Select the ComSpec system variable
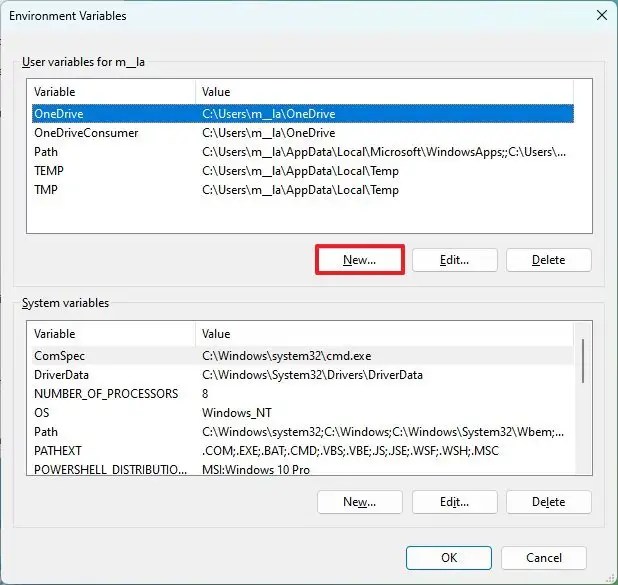The height and width of the screenshot is (585, 618). point(303,356)
